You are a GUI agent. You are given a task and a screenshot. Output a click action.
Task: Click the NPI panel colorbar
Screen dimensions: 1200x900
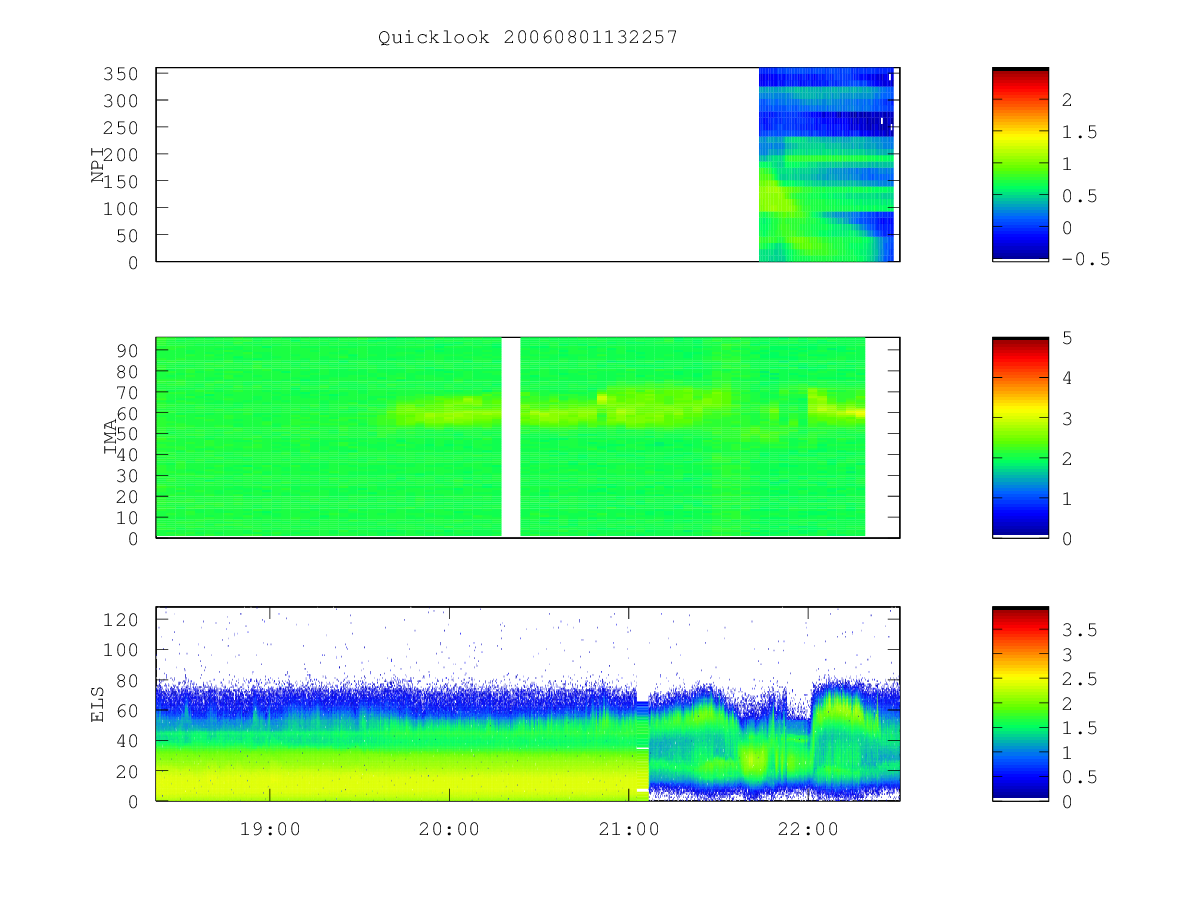[x=1020, y=164]
